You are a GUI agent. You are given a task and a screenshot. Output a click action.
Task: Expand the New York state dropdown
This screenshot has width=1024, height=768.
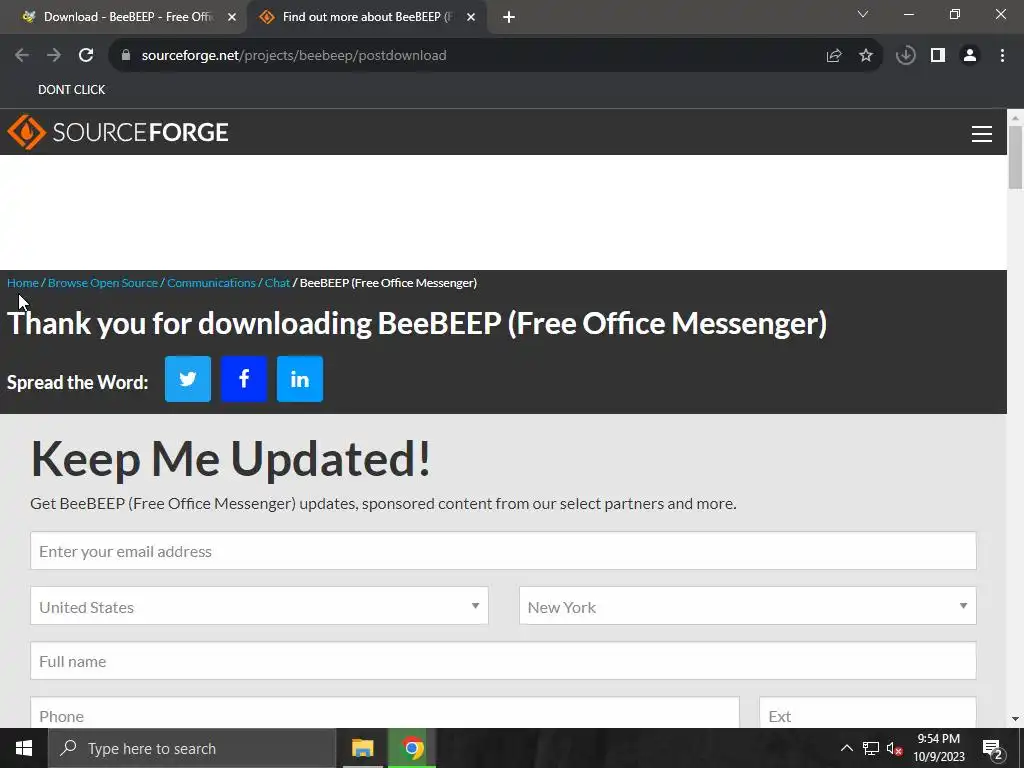748,606
